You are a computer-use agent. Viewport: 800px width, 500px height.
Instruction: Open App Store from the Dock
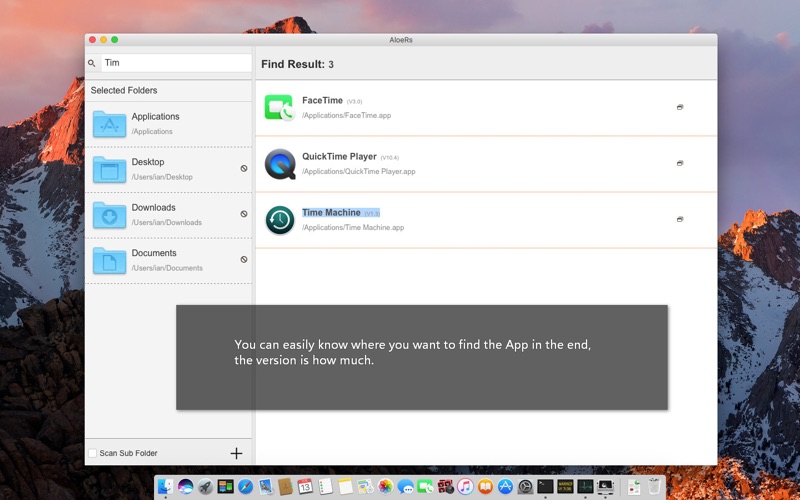(505, 487)
